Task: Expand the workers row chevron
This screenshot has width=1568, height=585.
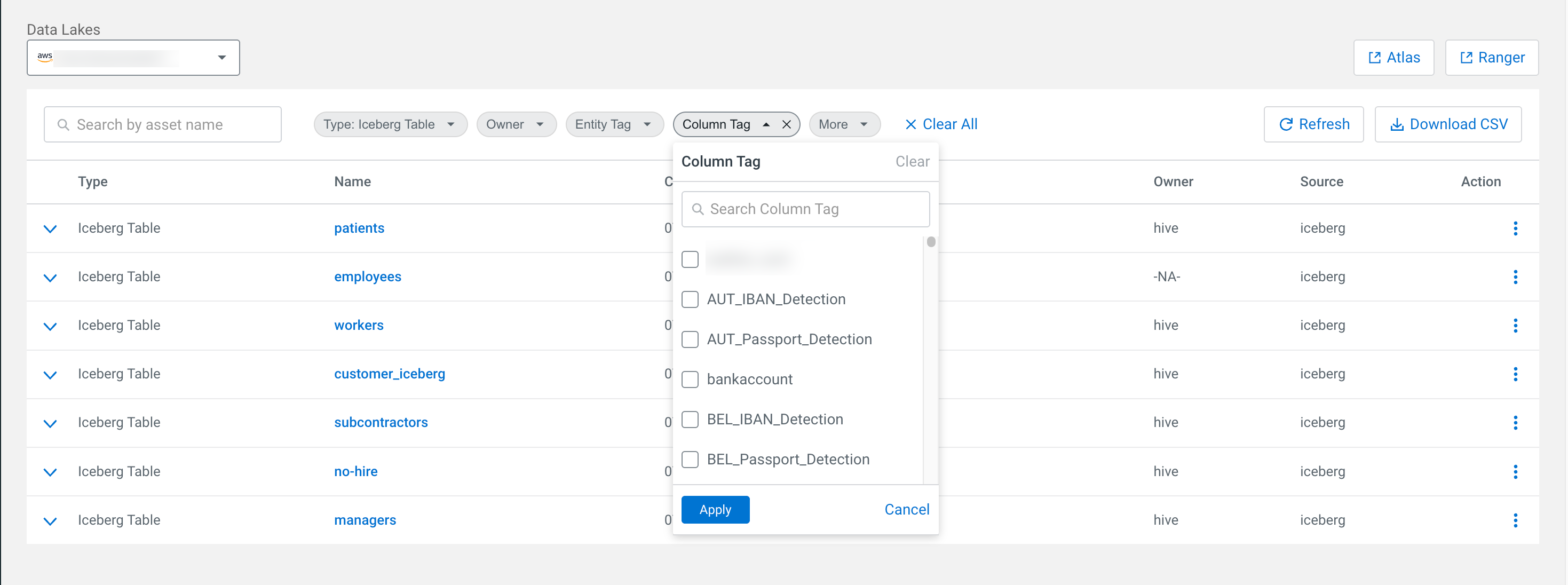Action: tap(51, 326)
